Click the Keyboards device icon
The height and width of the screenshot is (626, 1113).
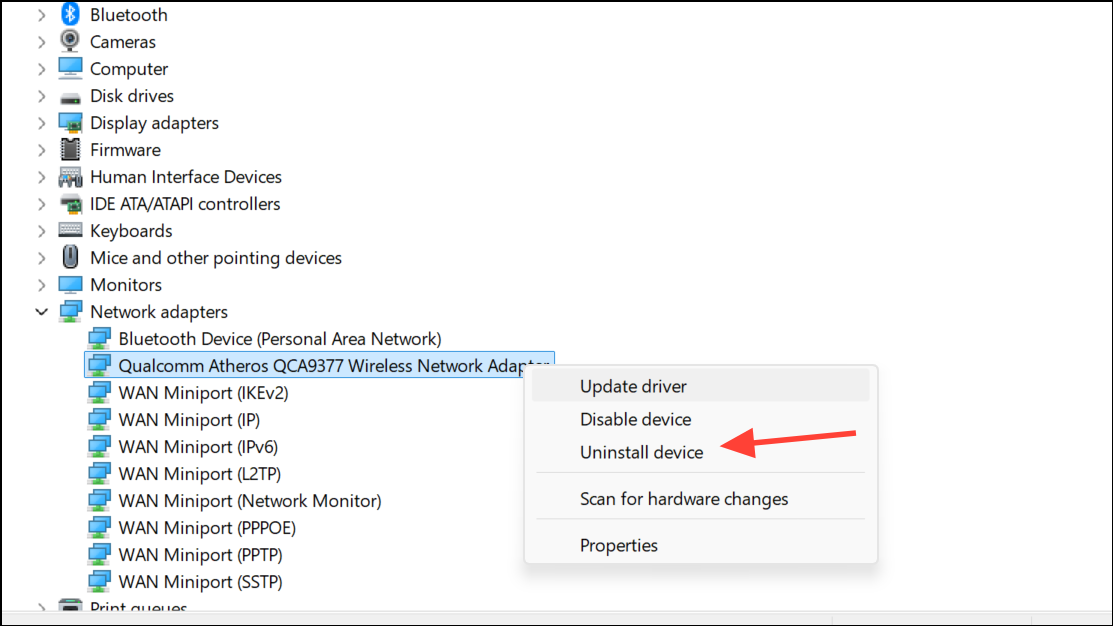click(69, 230)
